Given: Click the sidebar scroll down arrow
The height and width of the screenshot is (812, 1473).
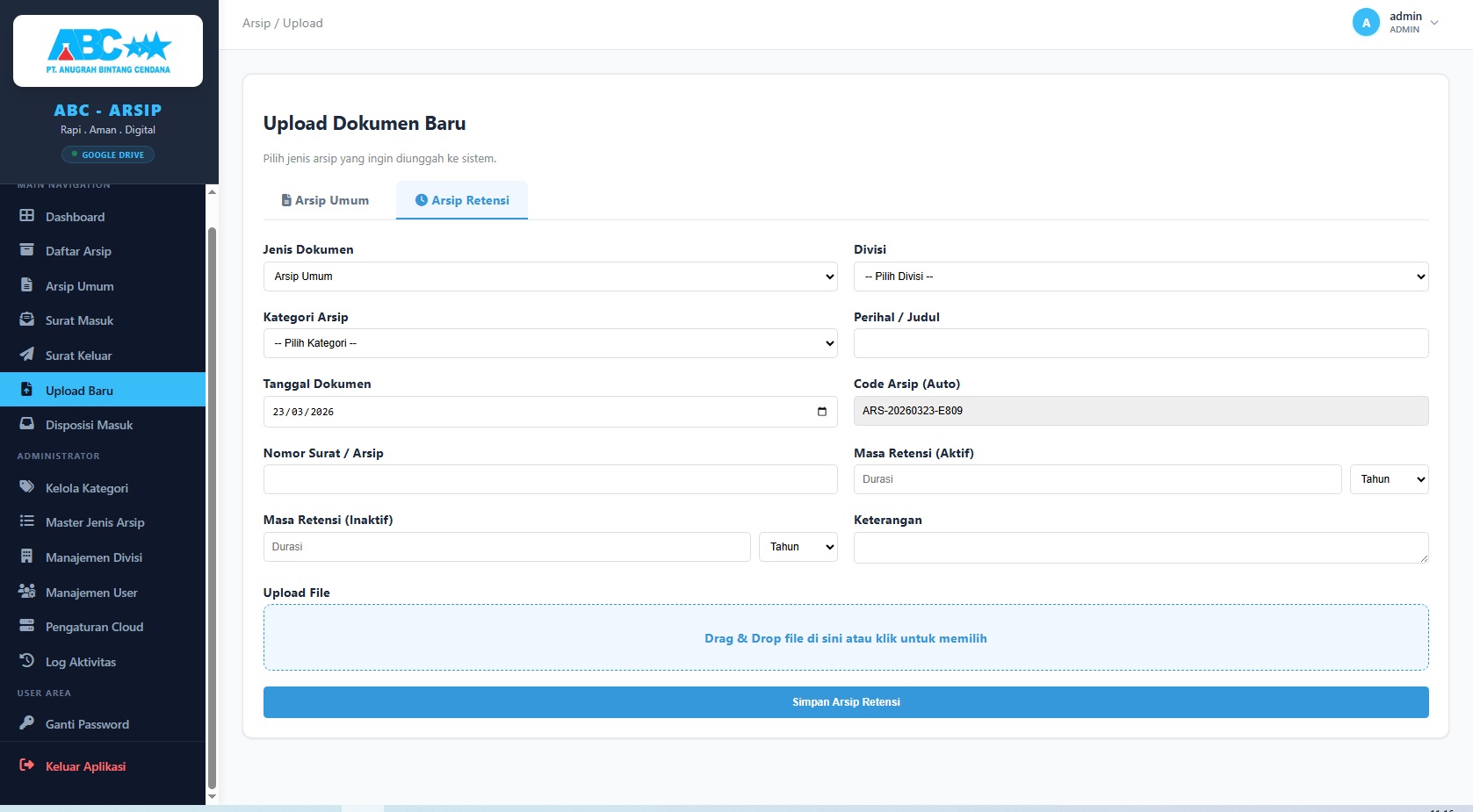Looking at the screenshot, I should pyautogui.click(x=212, y=797).
